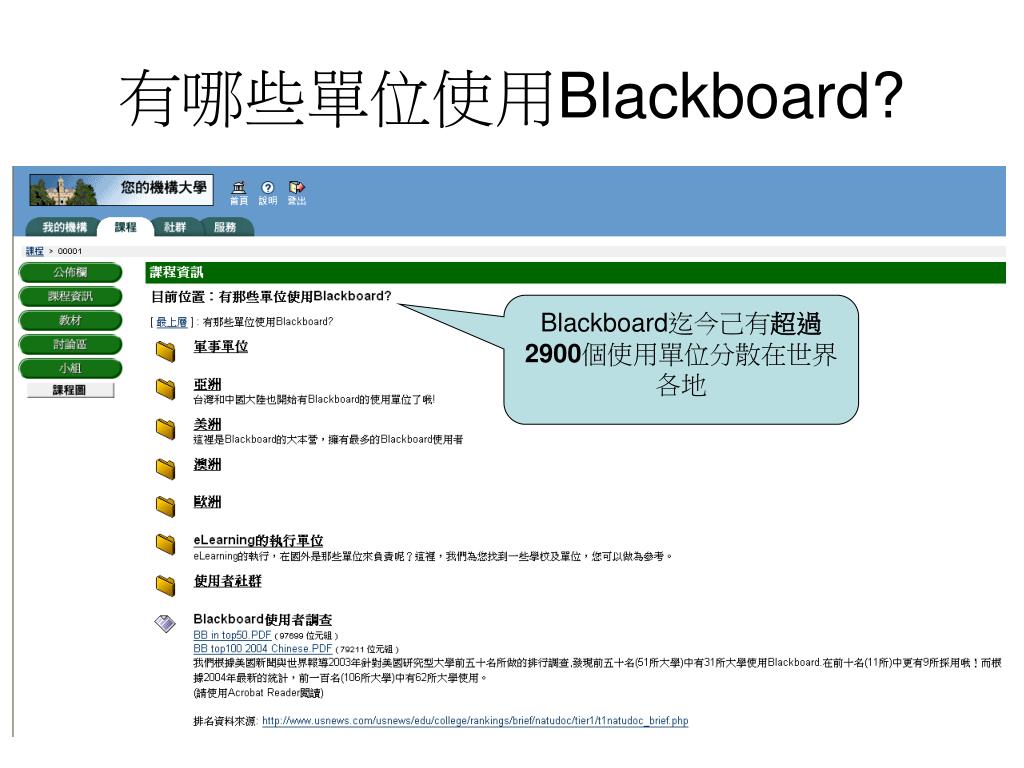Open the 社群 tab

175,227
